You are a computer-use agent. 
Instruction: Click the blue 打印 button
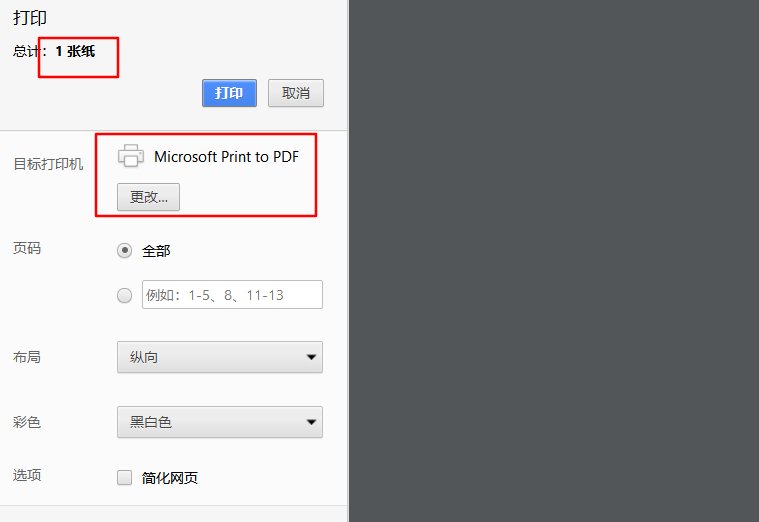(x=229, y=93)
